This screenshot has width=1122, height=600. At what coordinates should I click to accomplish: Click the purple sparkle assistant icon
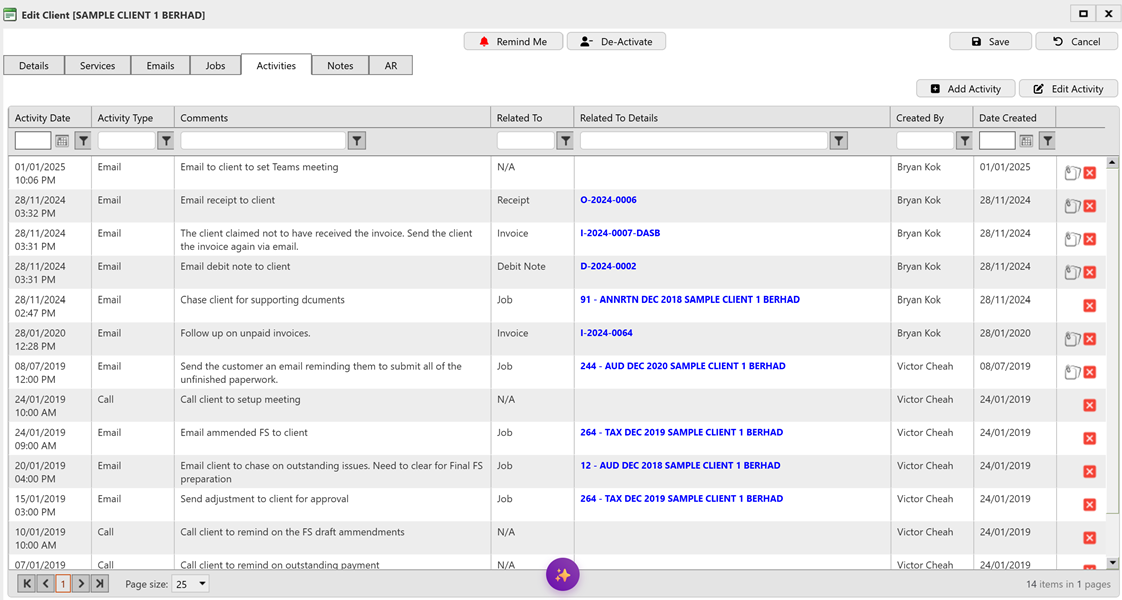coord(562,574)
